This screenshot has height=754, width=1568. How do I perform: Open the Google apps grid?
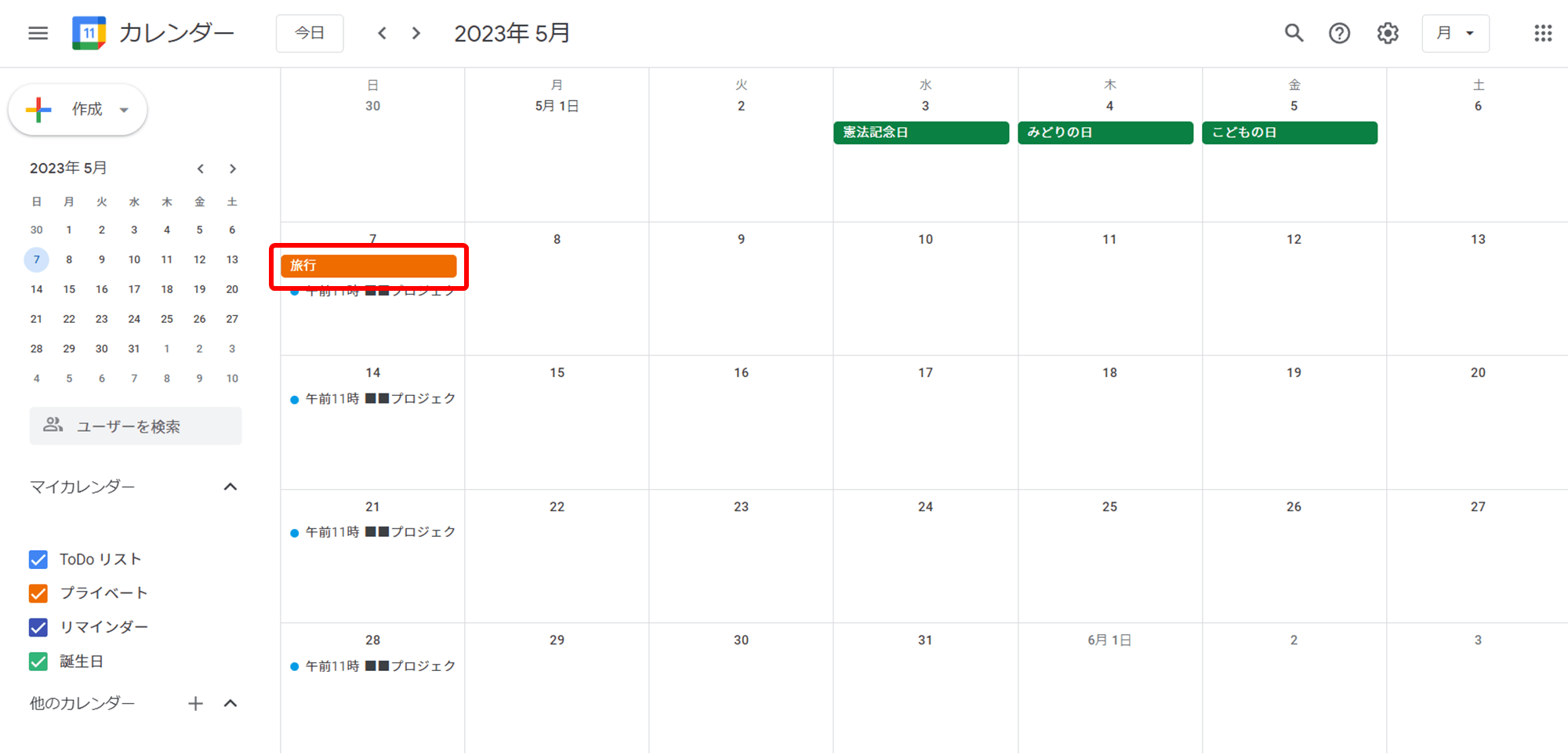point(1543,33)
